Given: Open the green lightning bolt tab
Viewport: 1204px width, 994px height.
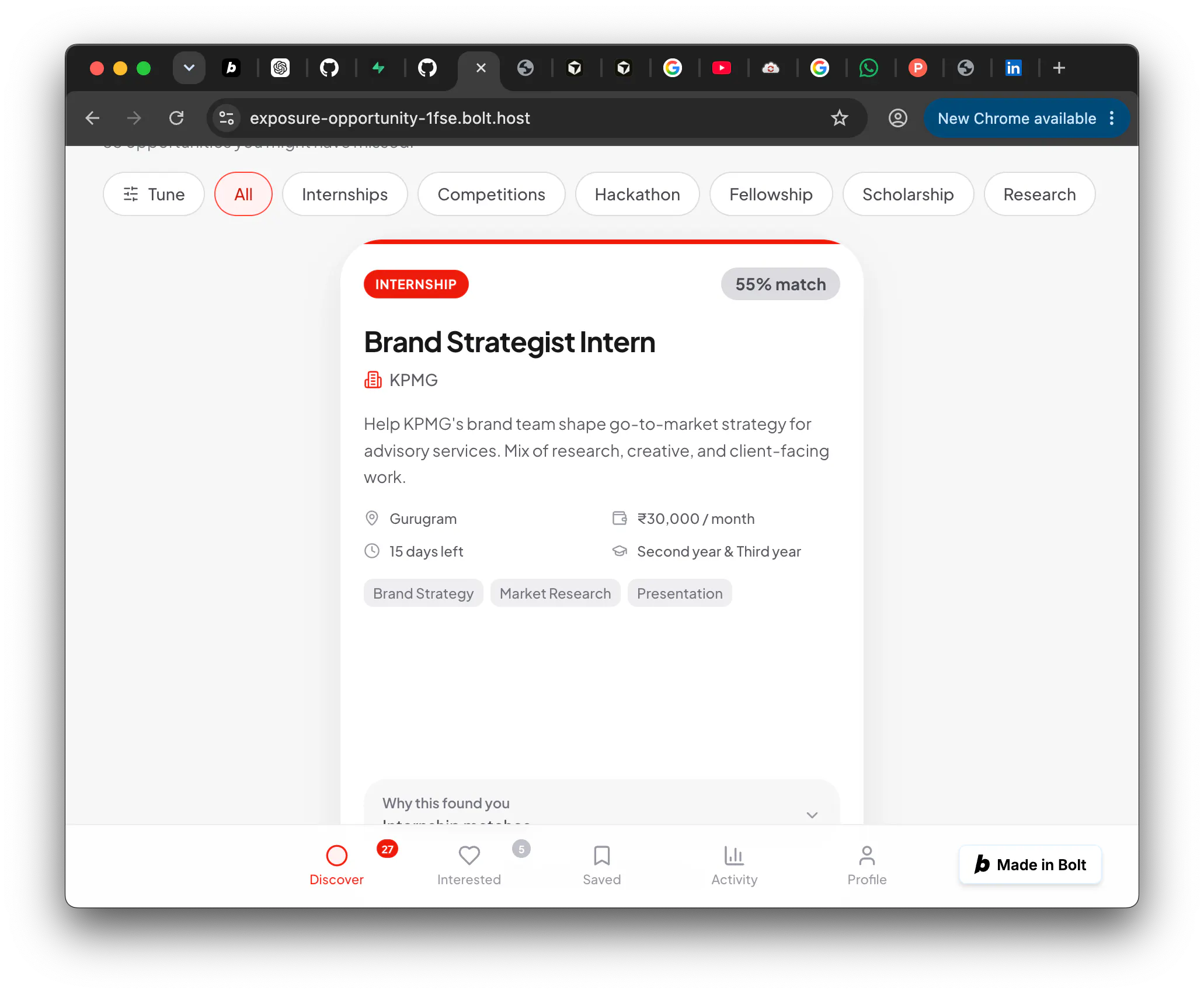Looking at the screenshot, I should pyautogui.click(x=378, y=68).
